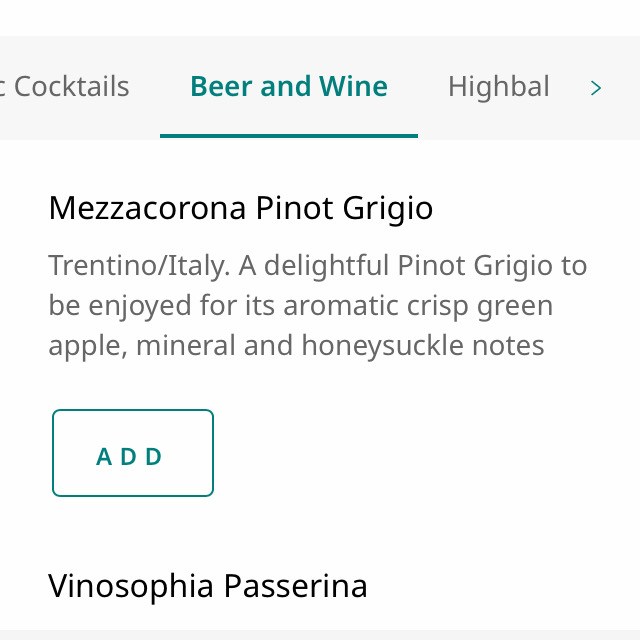This screenshot has height=640, width=640.
Task: Open the Vinosophia Passerina item
Action: [207, 585]
